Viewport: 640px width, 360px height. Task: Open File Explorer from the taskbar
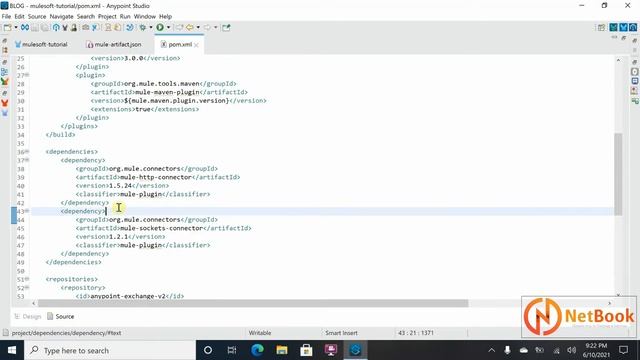282,350
